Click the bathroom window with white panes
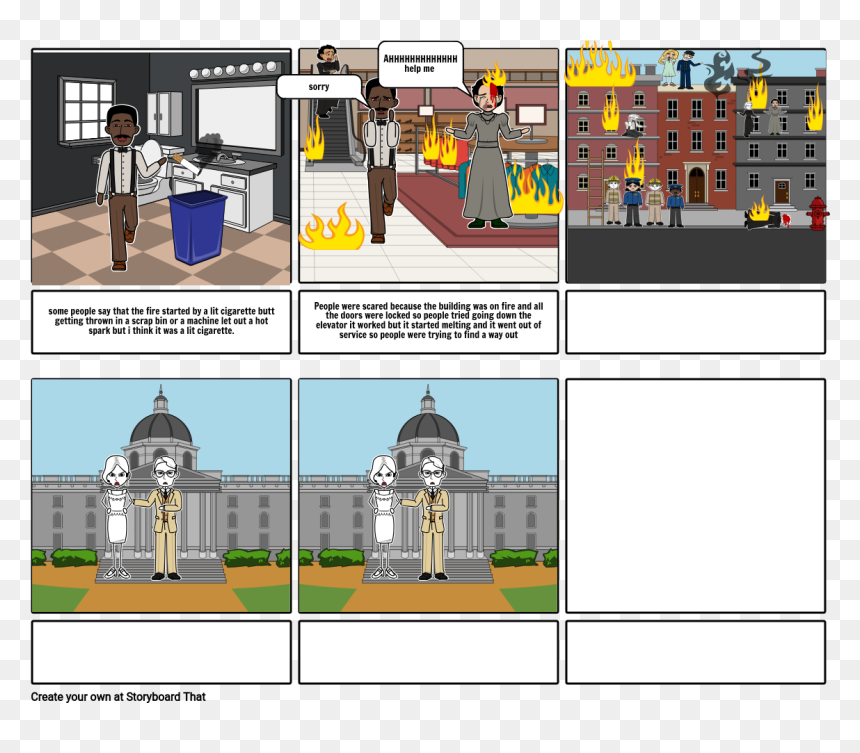Viewport: 860px width, 753px height. (87, 111)
